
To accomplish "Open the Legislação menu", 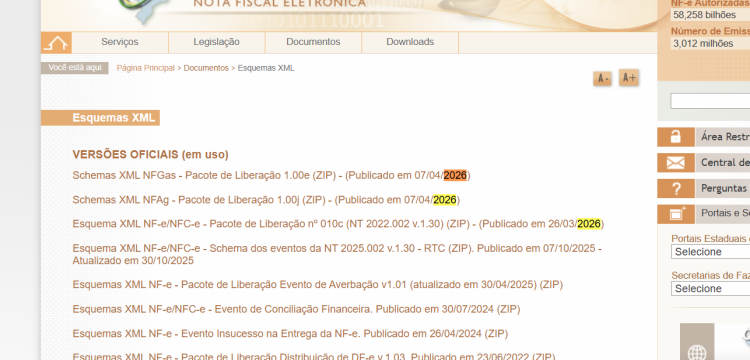I will coord(217,42).
